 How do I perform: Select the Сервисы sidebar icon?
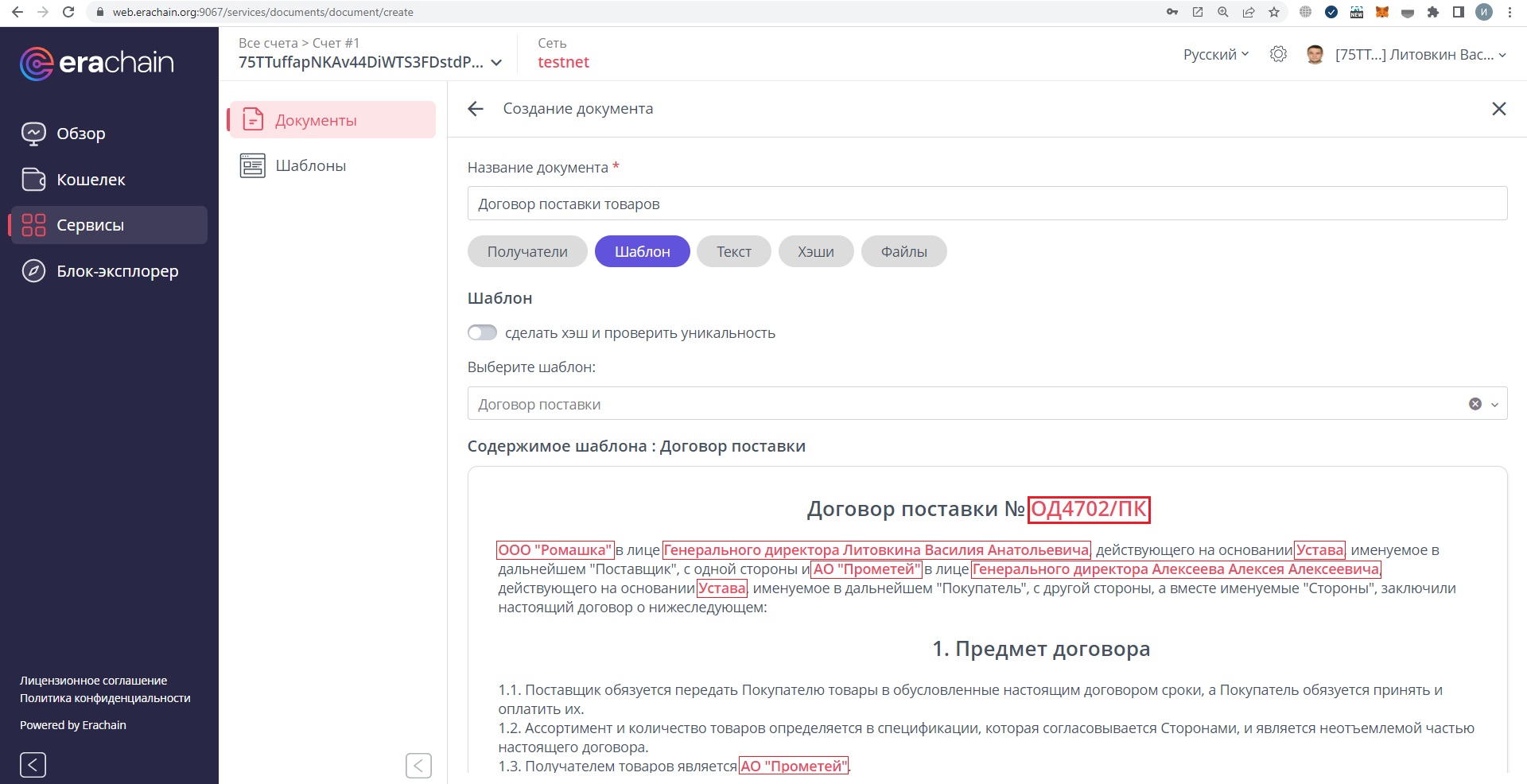click(x=33, y=225)
